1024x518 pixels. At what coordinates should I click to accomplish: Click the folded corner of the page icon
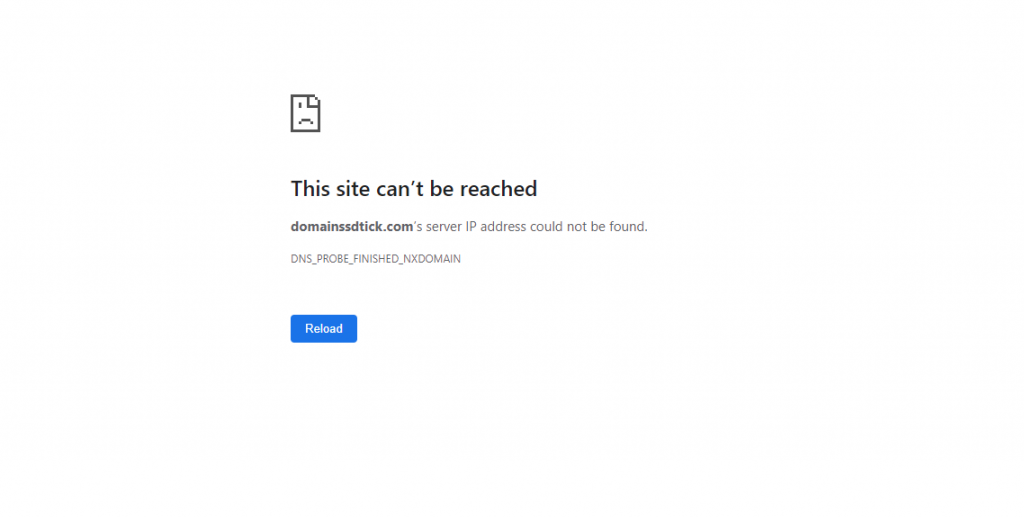coord(315,100)
